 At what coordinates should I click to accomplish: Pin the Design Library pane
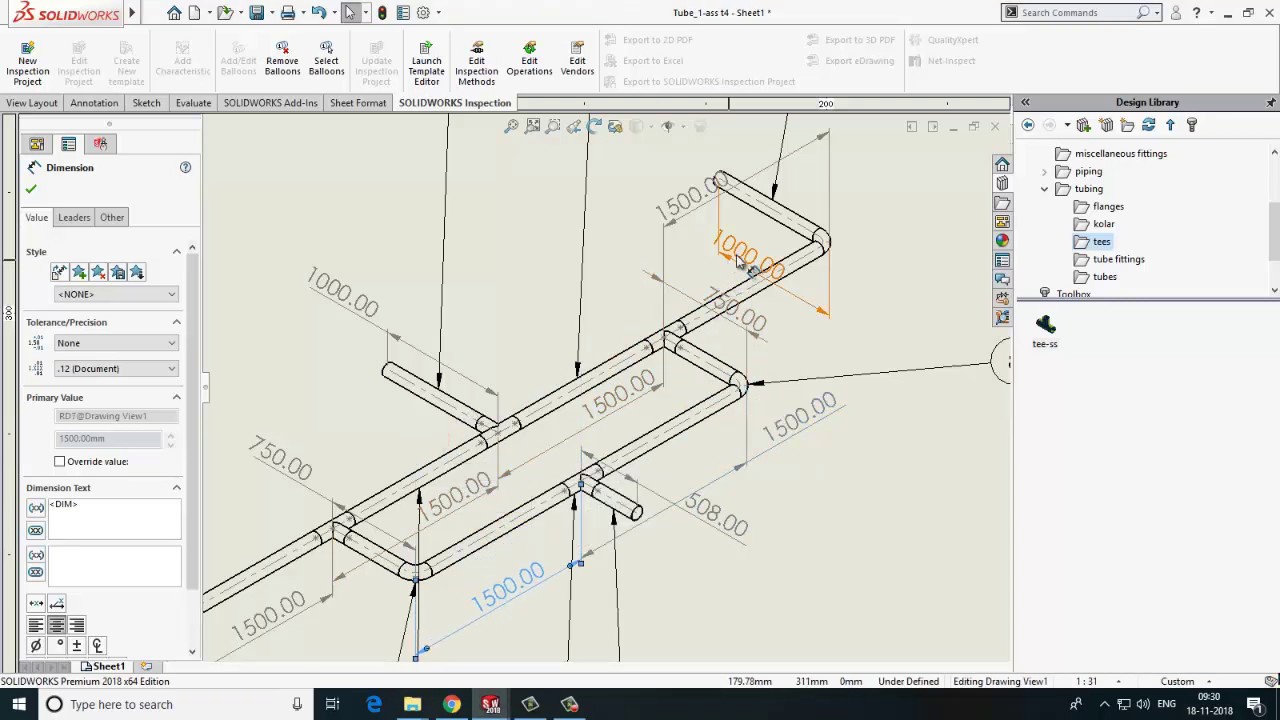[1271, 102]
